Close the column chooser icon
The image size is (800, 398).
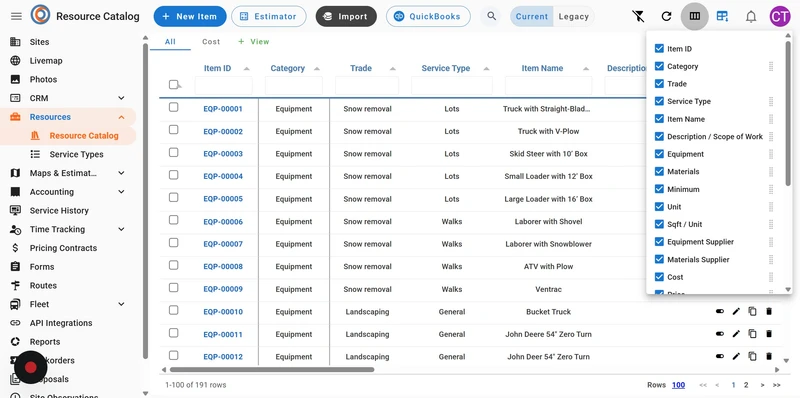point(694,16)
